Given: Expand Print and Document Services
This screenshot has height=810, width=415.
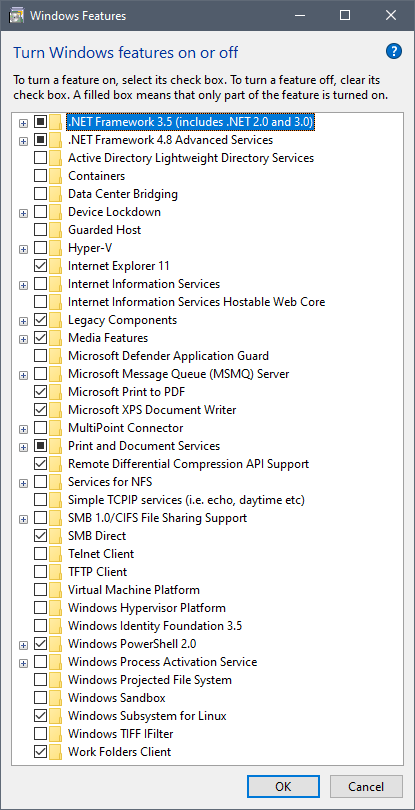Looking at the screenshot, I should coord(23,447).
